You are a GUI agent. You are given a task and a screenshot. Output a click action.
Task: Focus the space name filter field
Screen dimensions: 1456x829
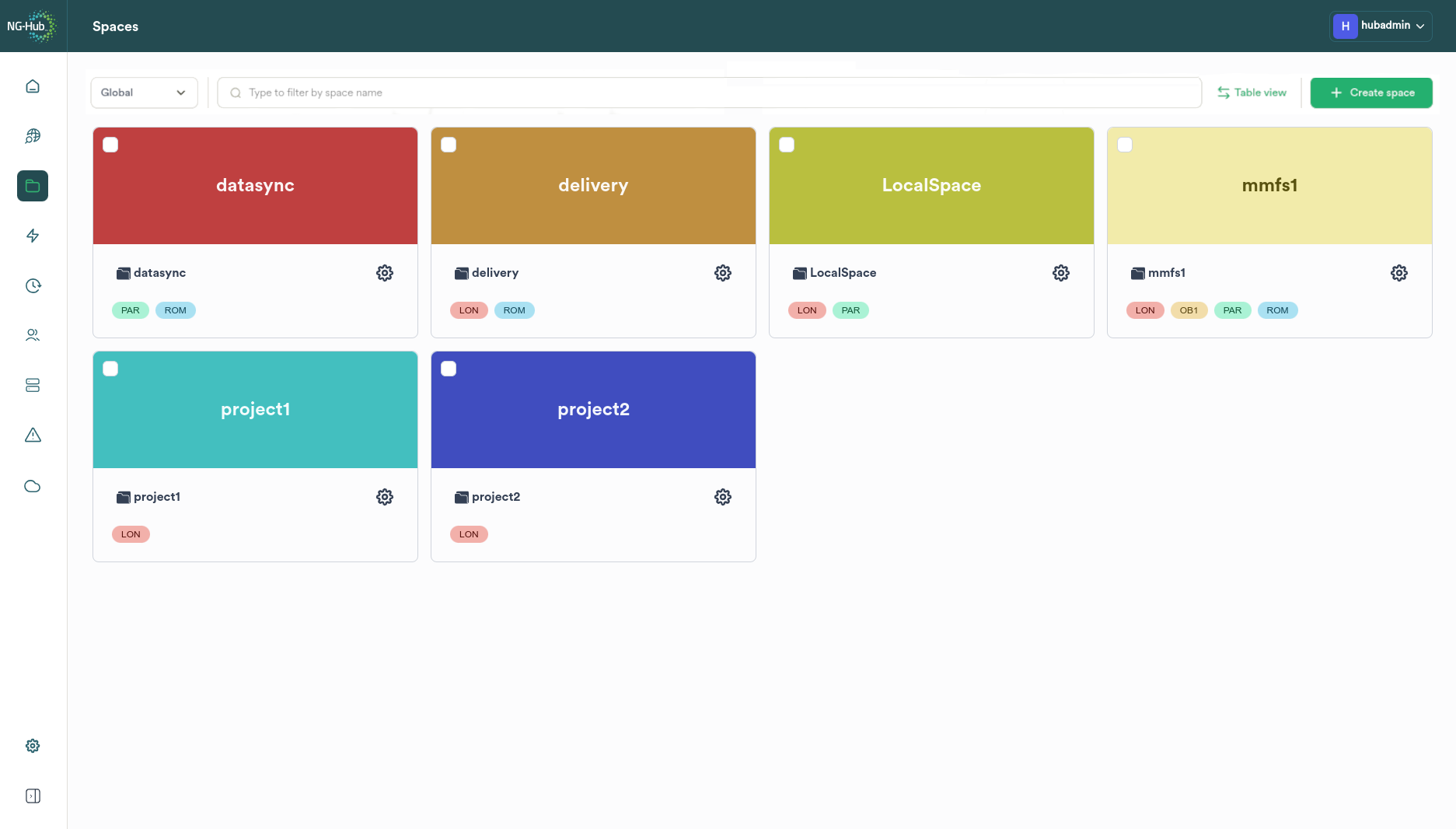[709, 93]
